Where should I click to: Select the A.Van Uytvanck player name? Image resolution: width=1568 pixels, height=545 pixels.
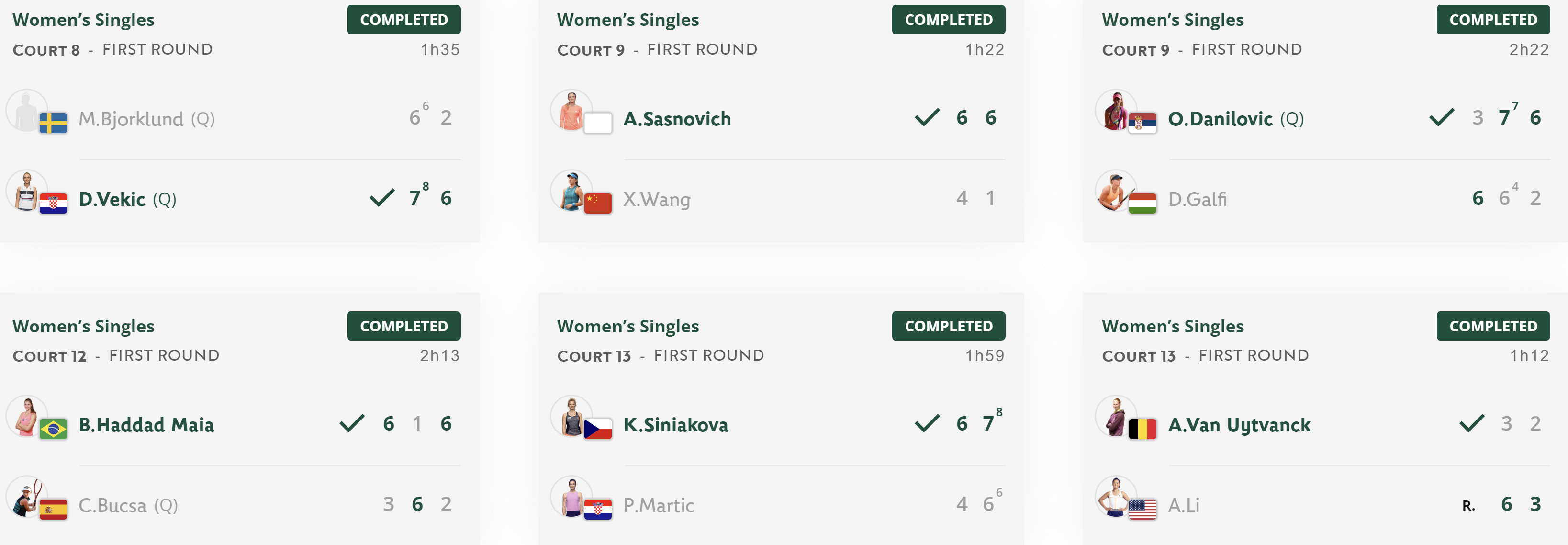coord(1239,425)
